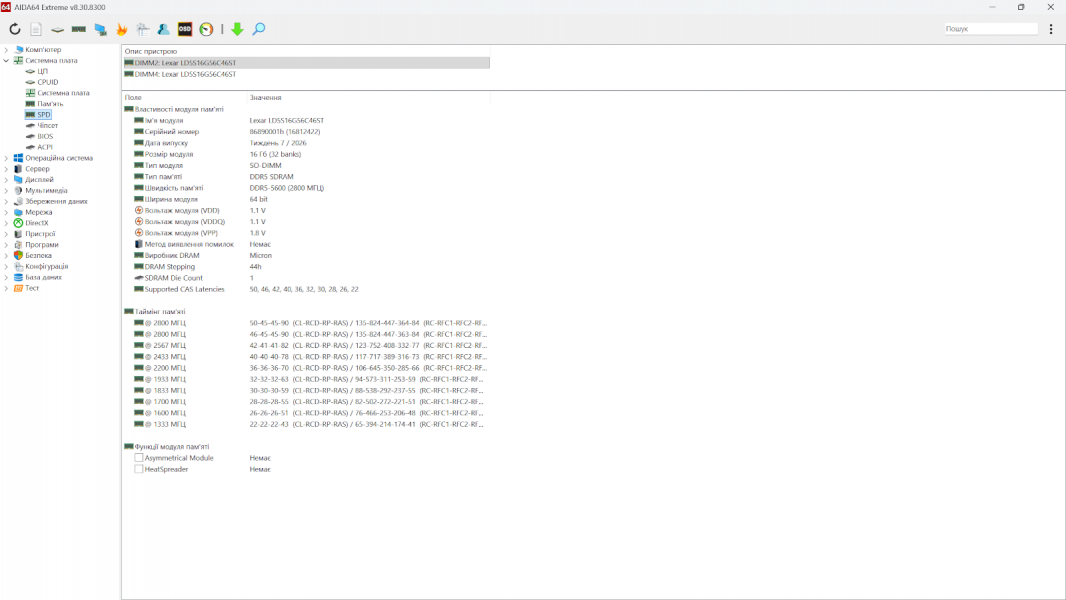Expand the Сервер tree node
The image size is (1066, 600).
(x=6, y=169)
